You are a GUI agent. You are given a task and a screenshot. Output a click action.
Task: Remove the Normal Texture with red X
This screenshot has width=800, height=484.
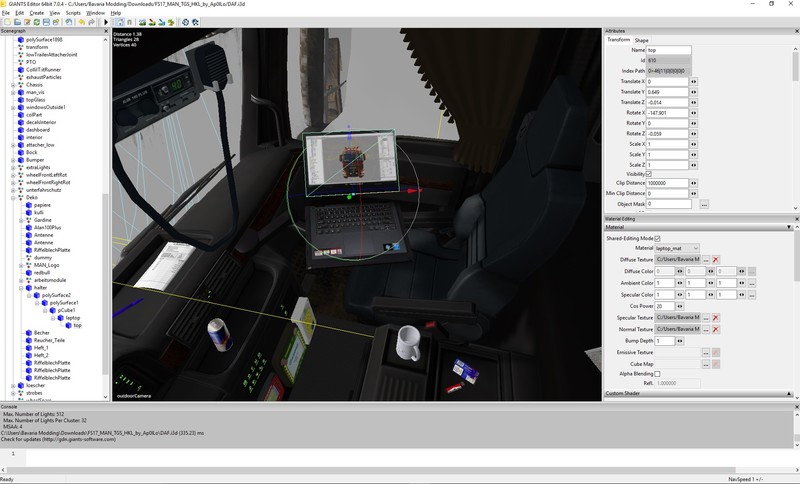click(716, 329)
